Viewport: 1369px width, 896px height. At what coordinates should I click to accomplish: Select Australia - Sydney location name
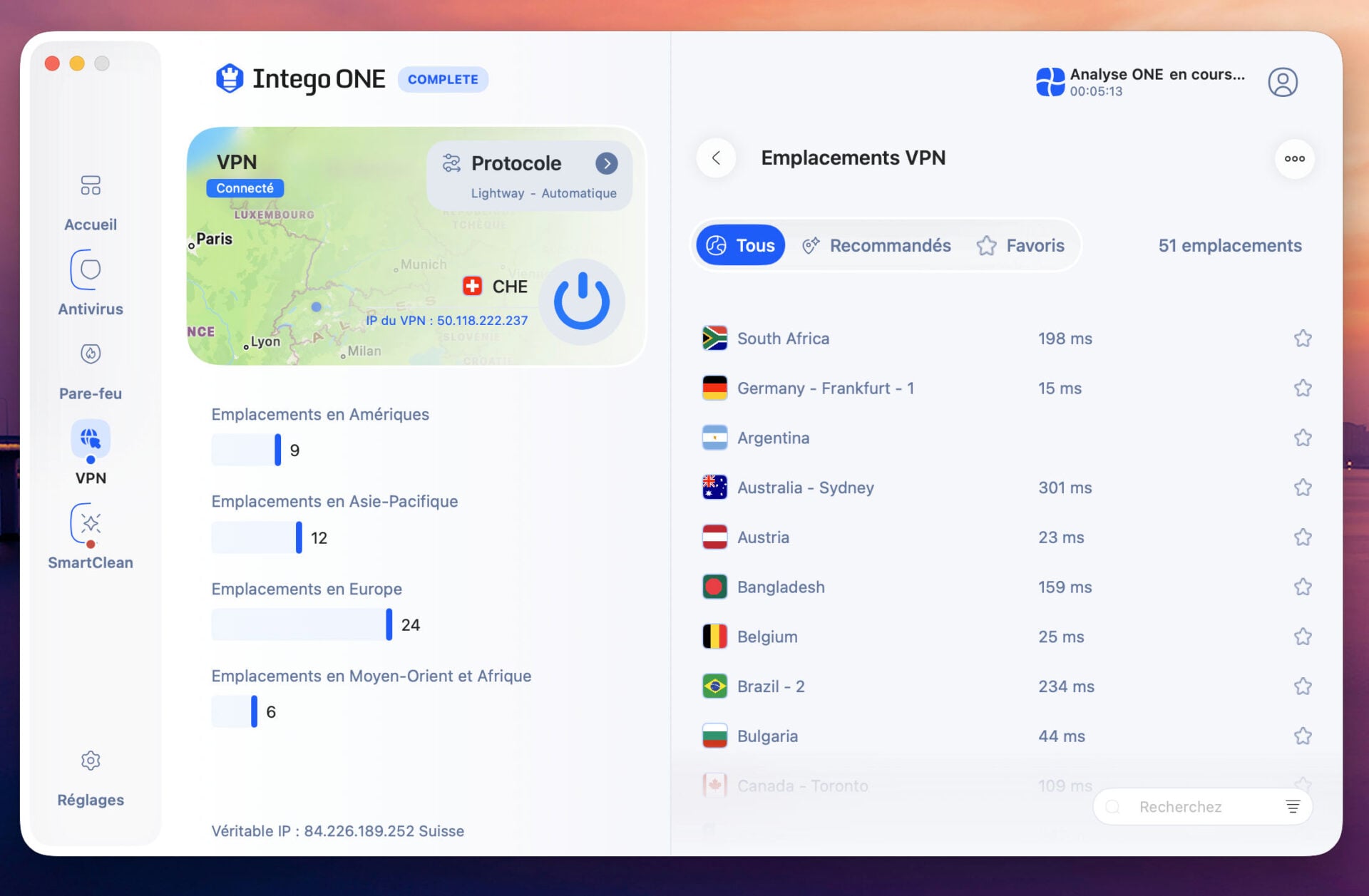click(x=806, y=488)
